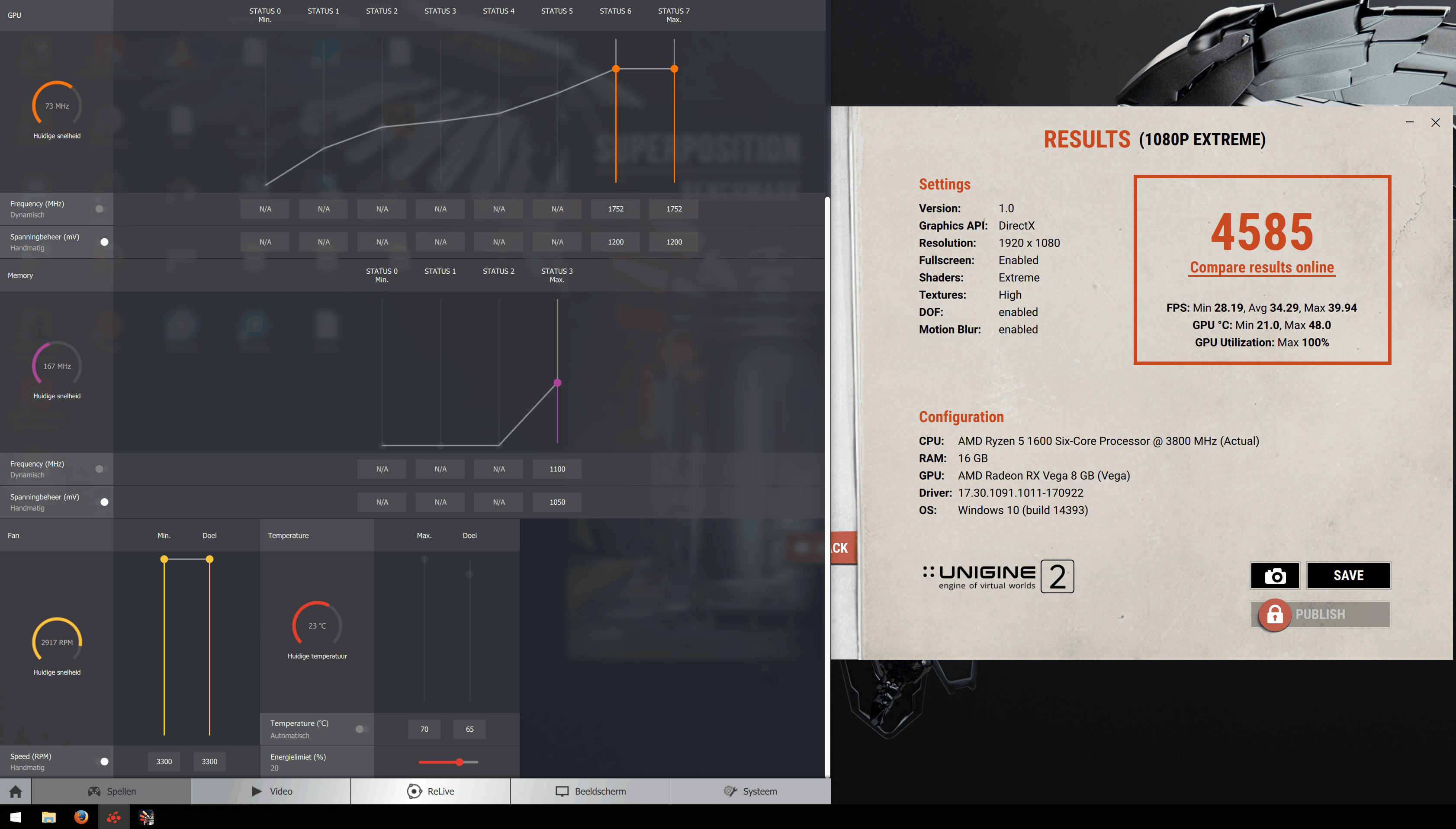Close the Superposition results window
The image size is (1456, 829).
1436,122
